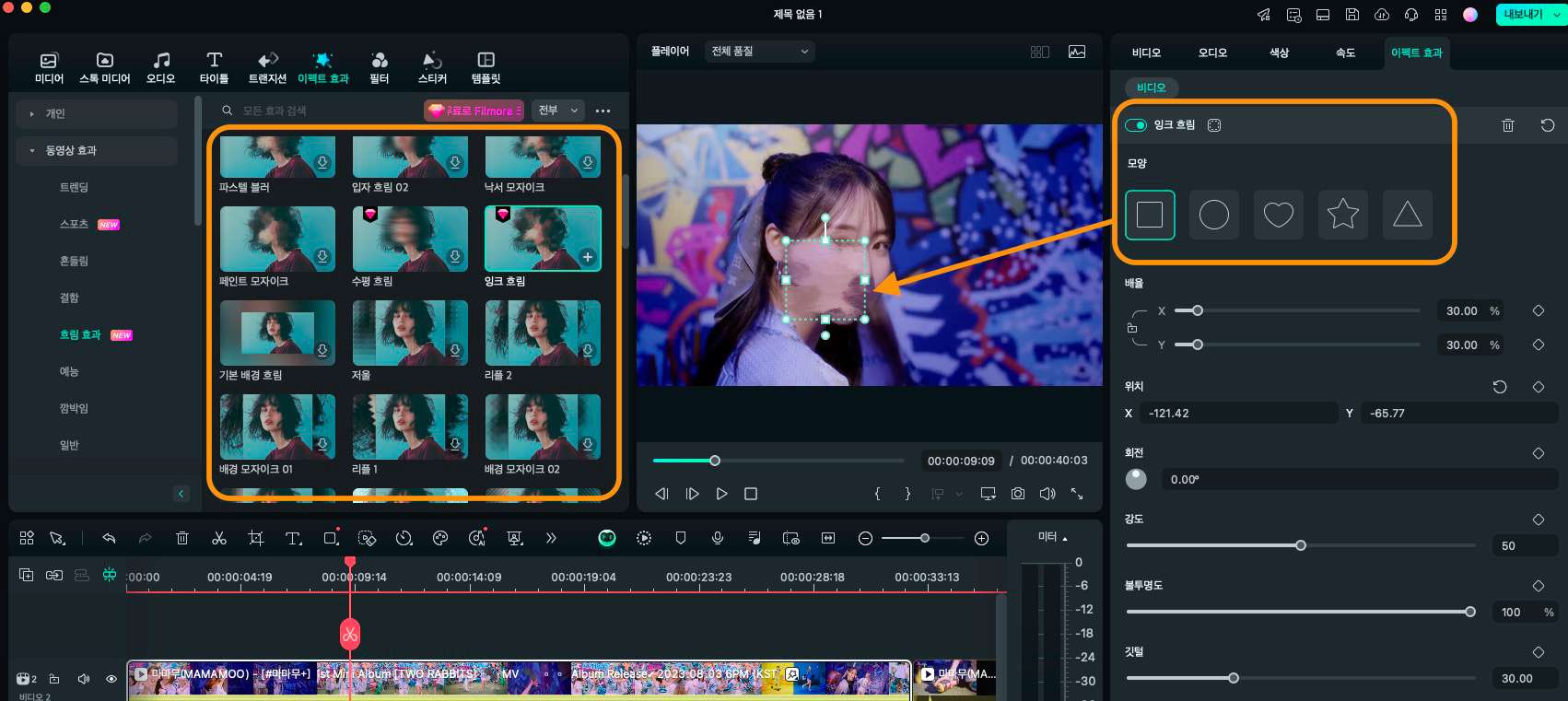Switch to the 색상 color tab
Screen dimensions: 1568x701
[1279, 53]
